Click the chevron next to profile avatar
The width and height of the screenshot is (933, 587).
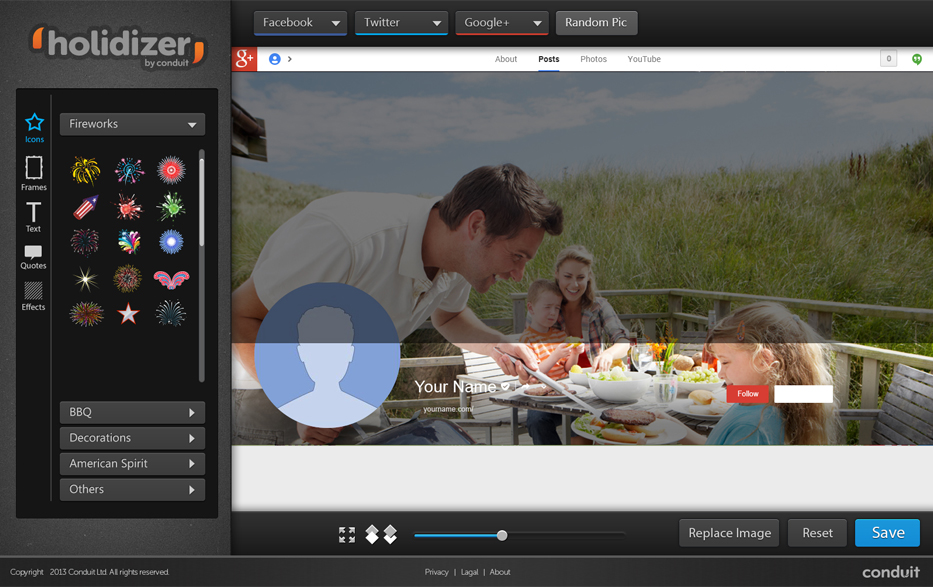pyautogui.click(x=290, y=59)
